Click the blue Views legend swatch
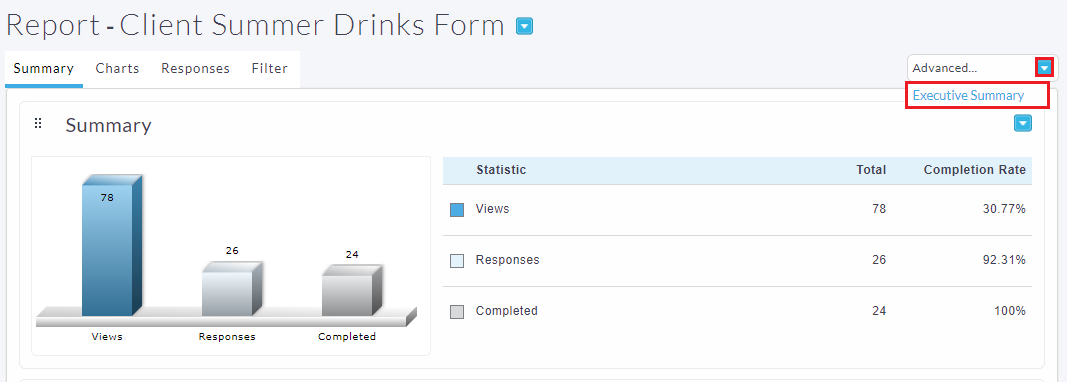The height and width of the screenshot is (382, 1067). [x=457, y=210]
